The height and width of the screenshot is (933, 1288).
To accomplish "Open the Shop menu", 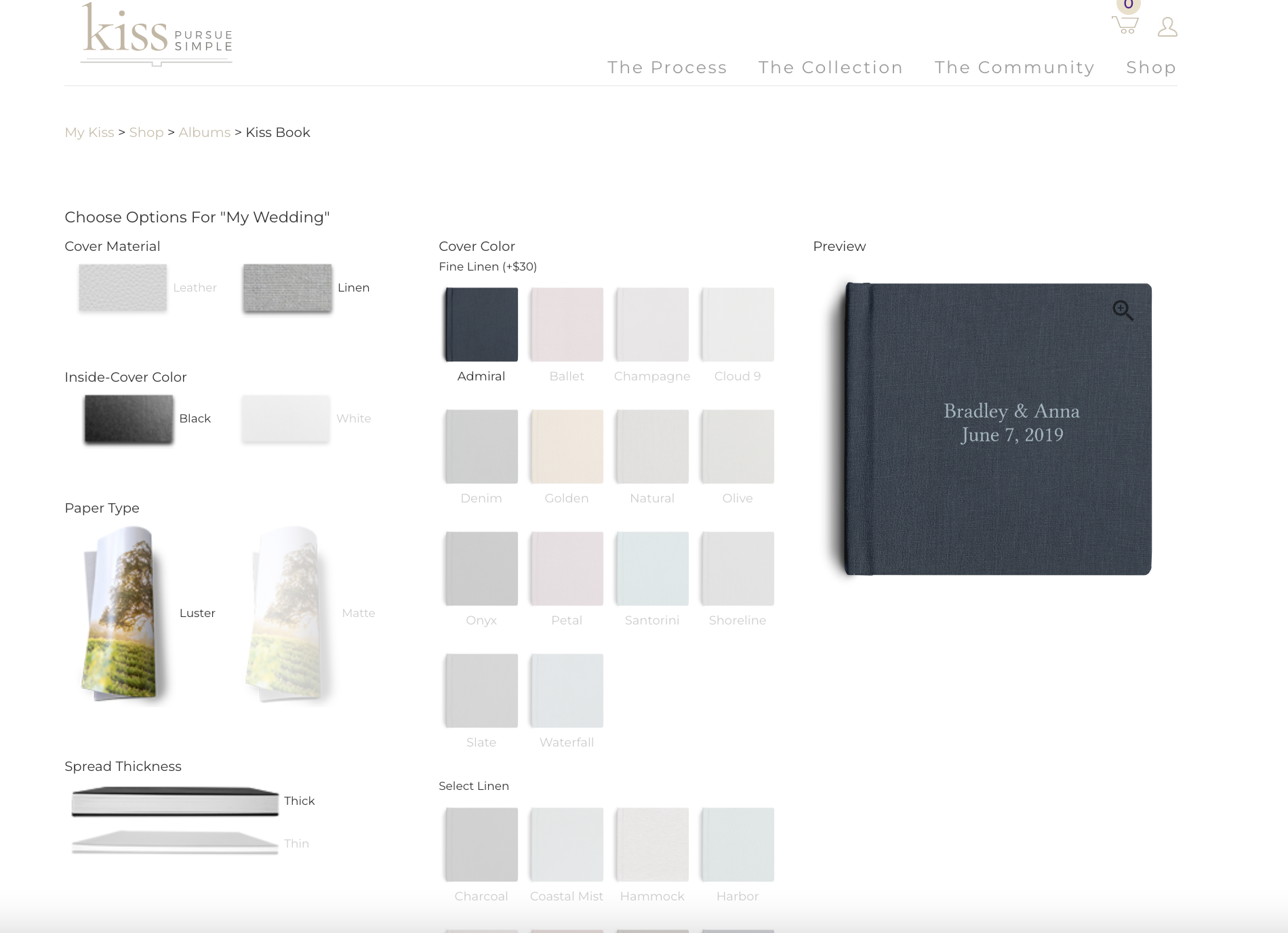I will [1151, 67].
